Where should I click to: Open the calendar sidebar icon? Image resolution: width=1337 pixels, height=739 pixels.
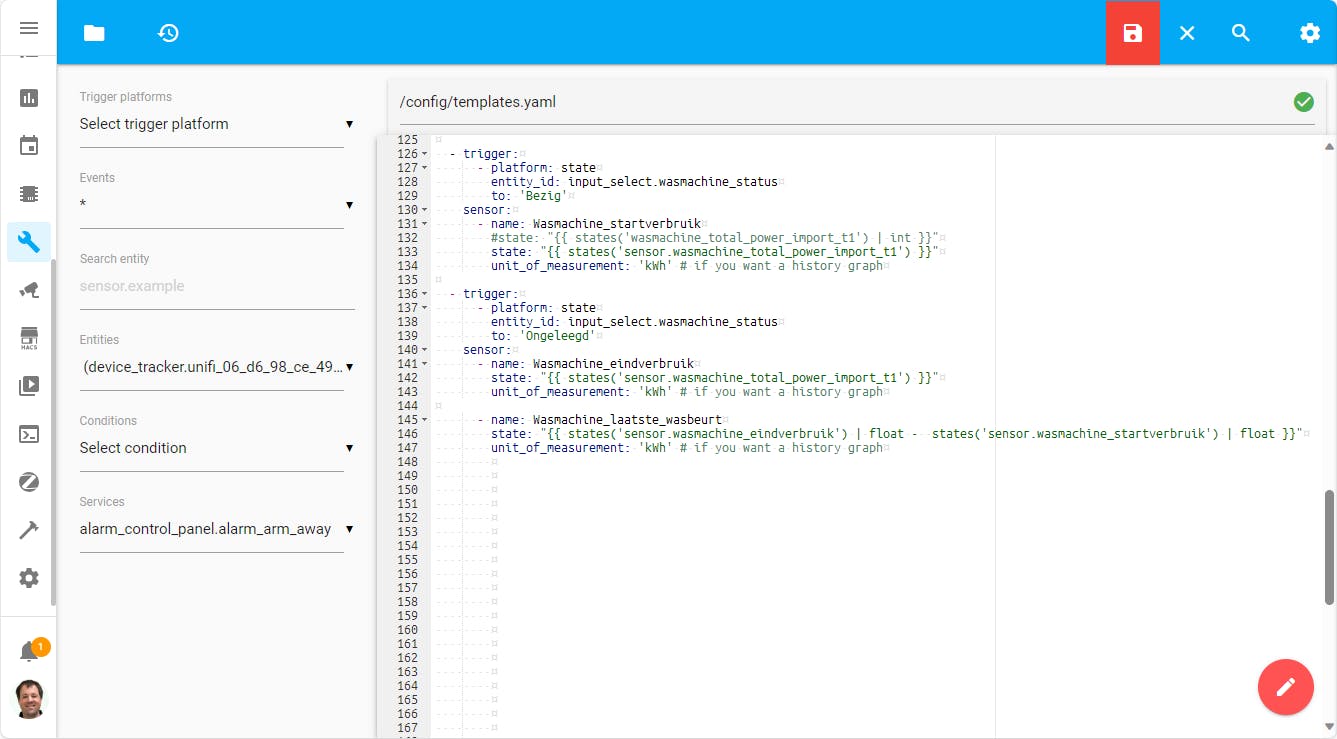pos(29,146)
